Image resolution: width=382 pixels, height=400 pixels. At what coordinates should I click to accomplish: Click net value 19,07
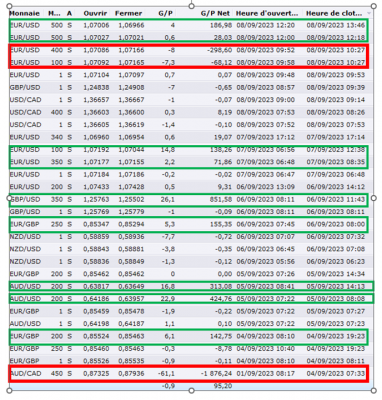223,137
